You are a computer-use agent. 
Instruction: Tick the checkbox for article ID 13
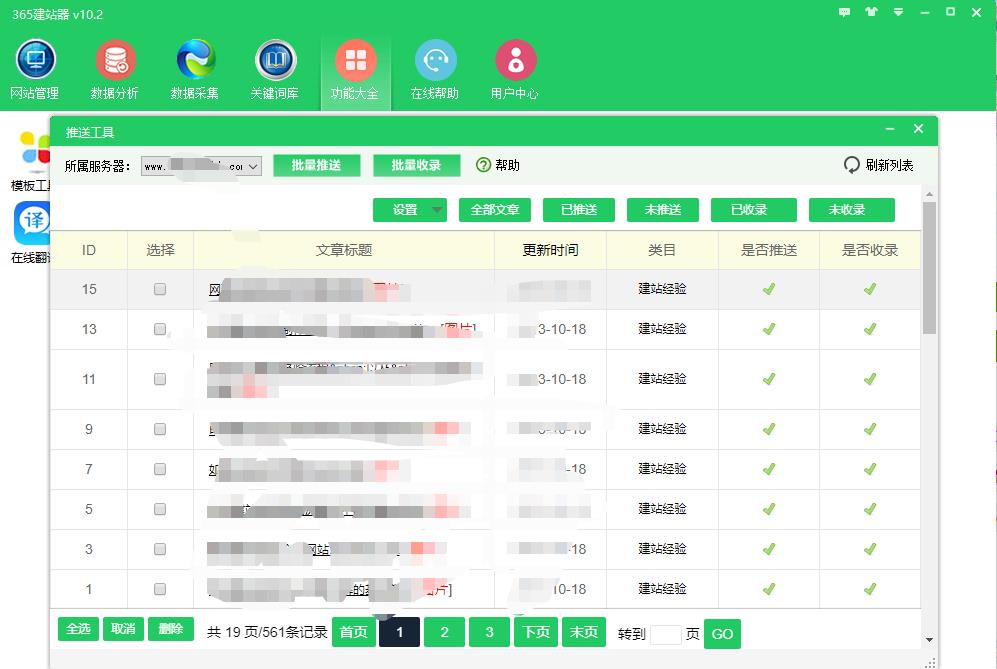click(160, 329)
